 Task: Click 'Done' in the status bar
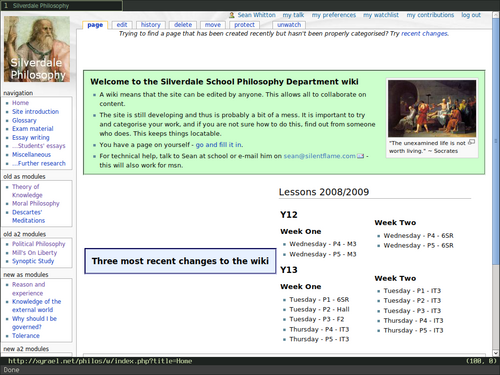11,370
